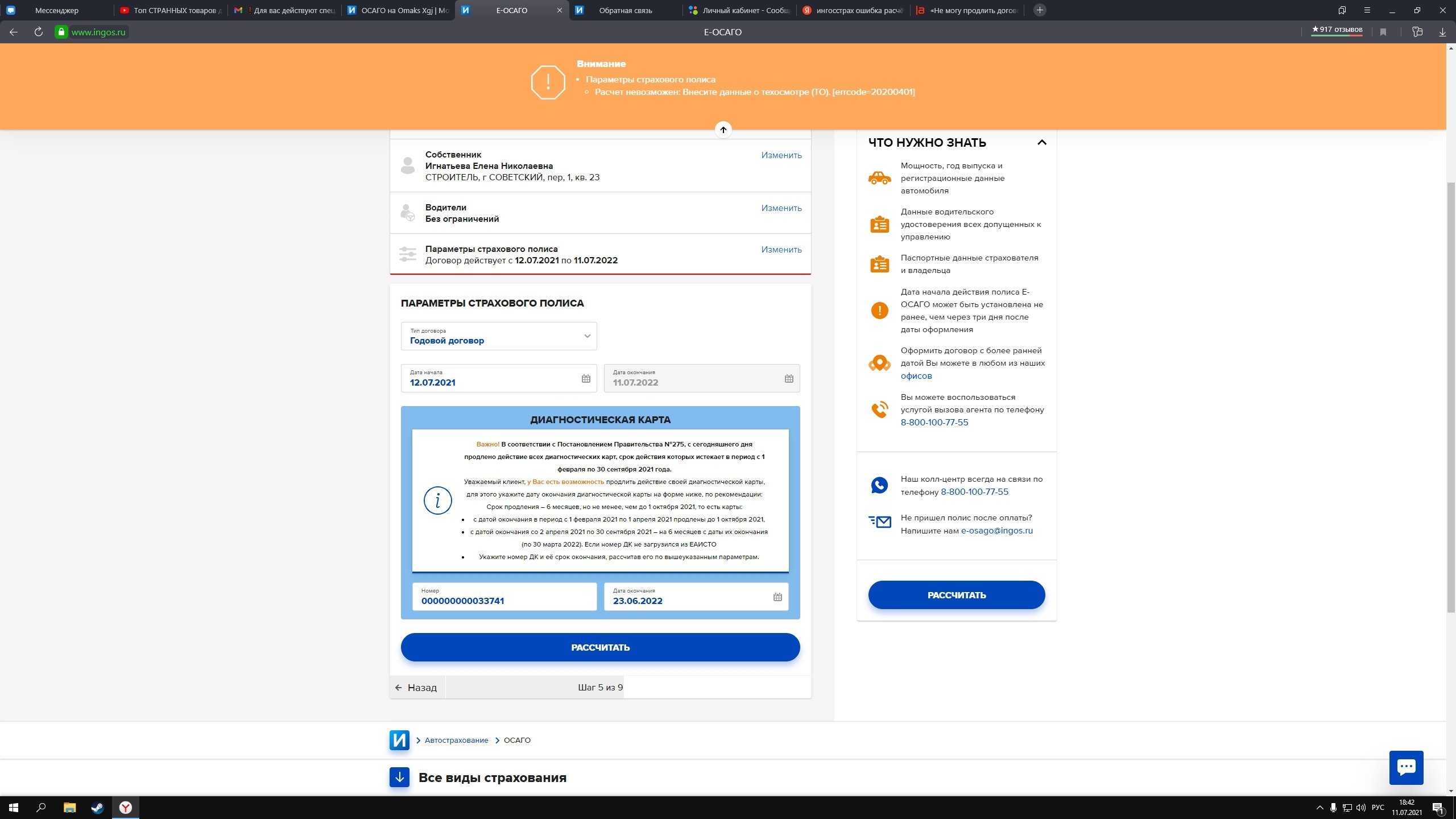Click Все виды страхования heading
The image size is (1456, 819).
click(493, 778)
